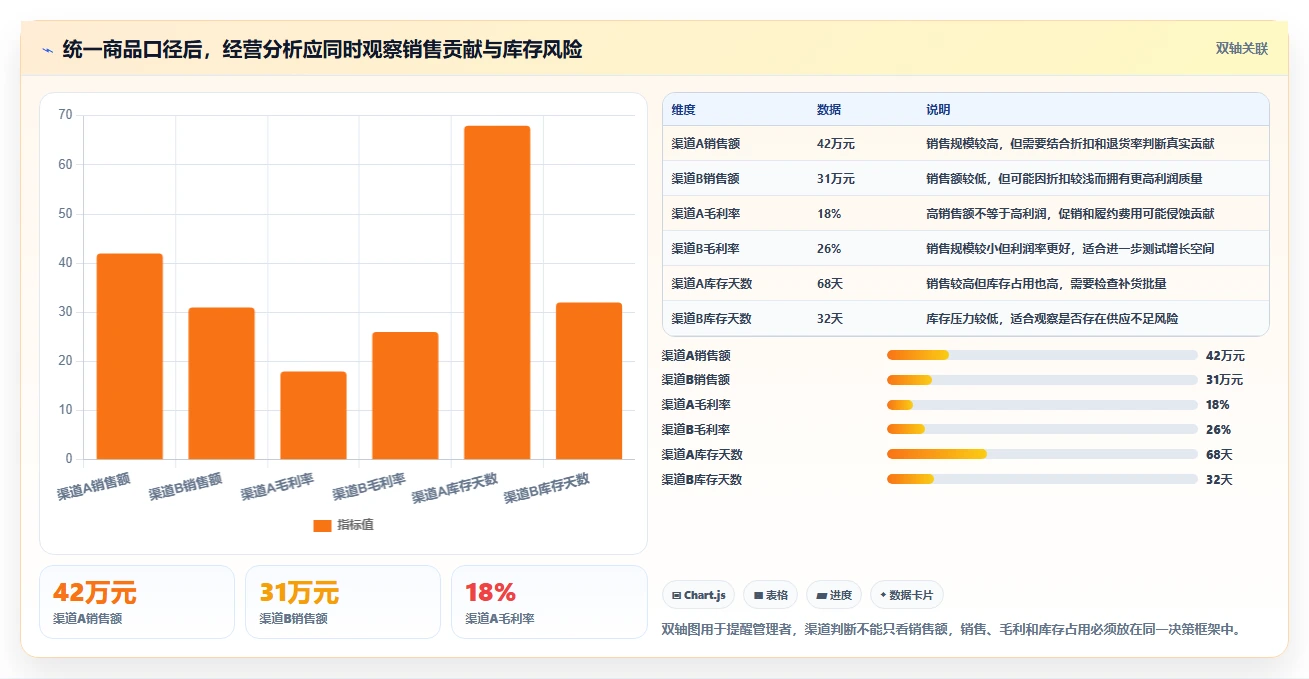
Task: Click the 渠道B销售额 bar in the chart
Action: (x=222, y=383)
